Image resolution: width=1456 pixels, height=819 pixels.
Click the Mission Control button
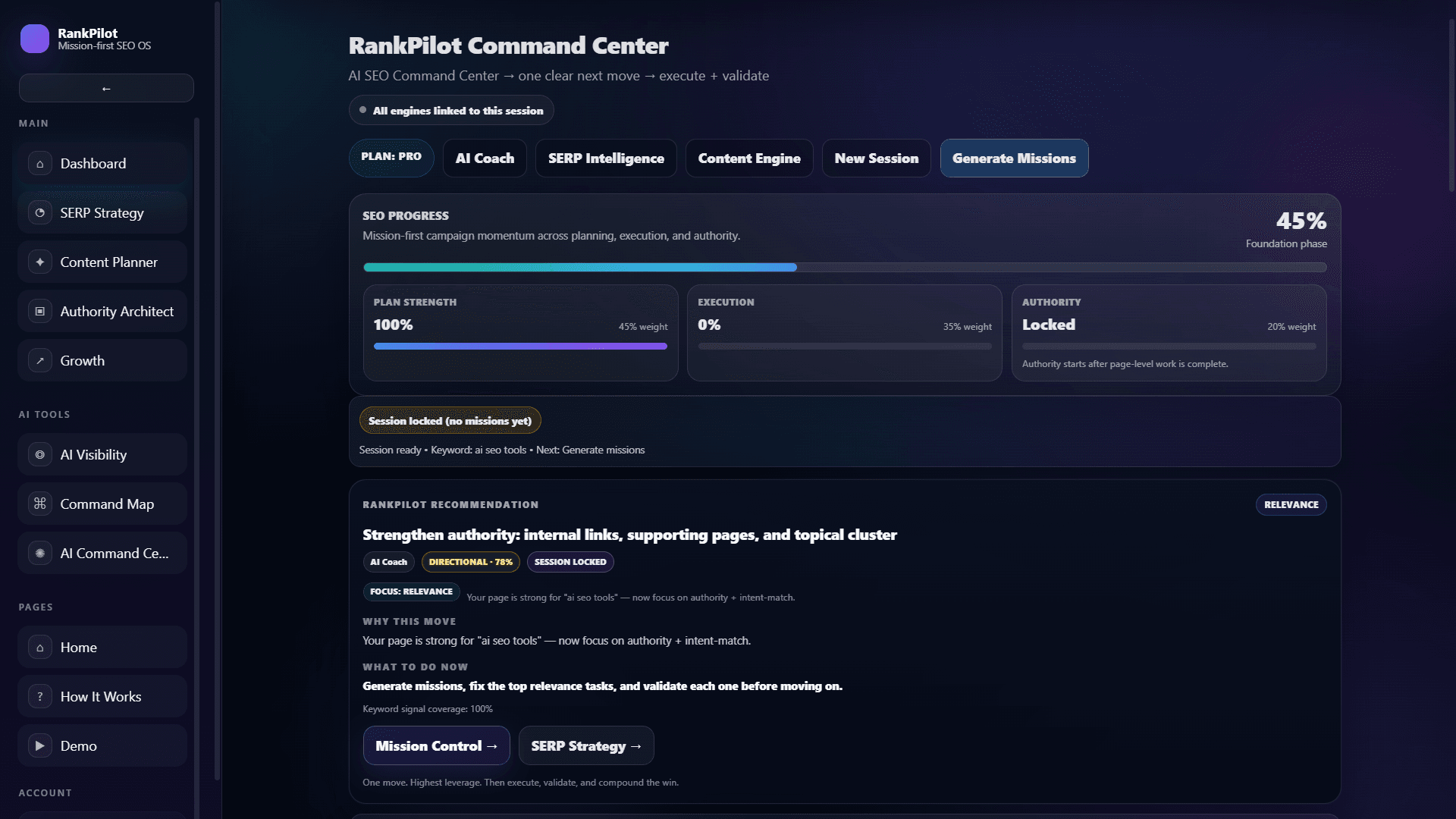coord(436,745)
